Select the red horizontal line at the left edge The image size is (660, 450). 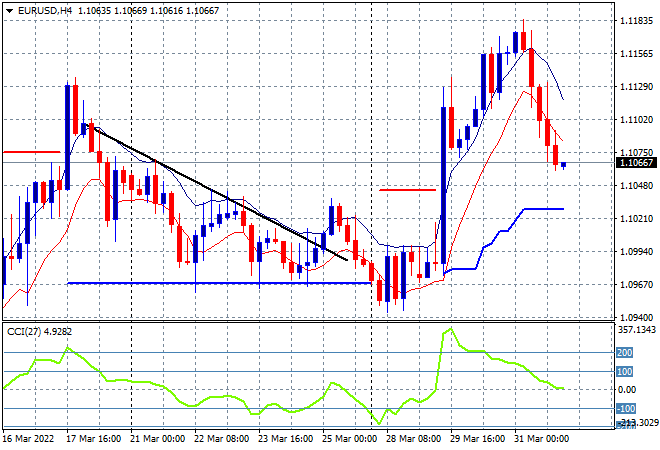32,152
